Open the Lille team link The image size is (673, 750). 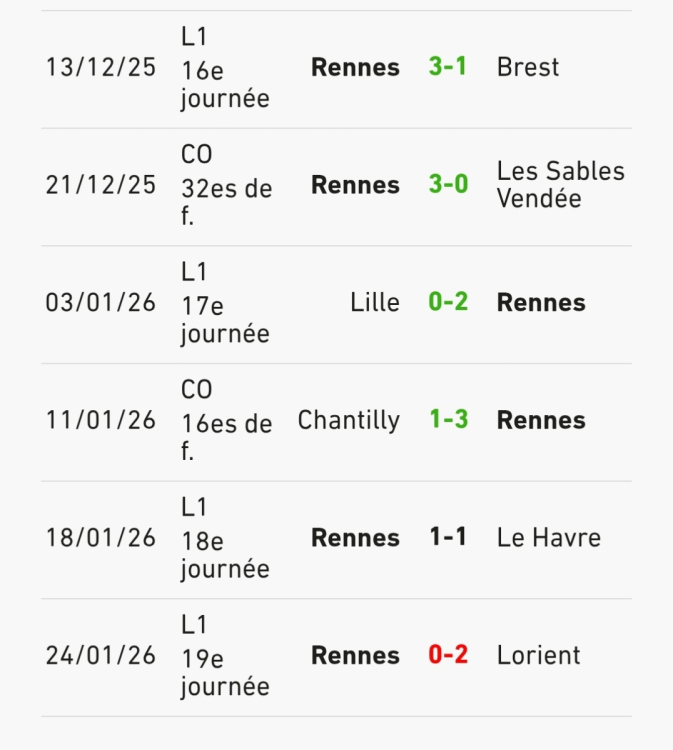375,302
